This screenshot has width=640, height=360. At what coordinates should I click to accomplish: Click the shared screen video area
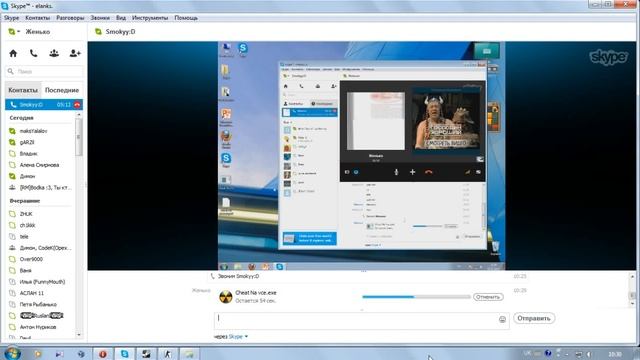362,156
